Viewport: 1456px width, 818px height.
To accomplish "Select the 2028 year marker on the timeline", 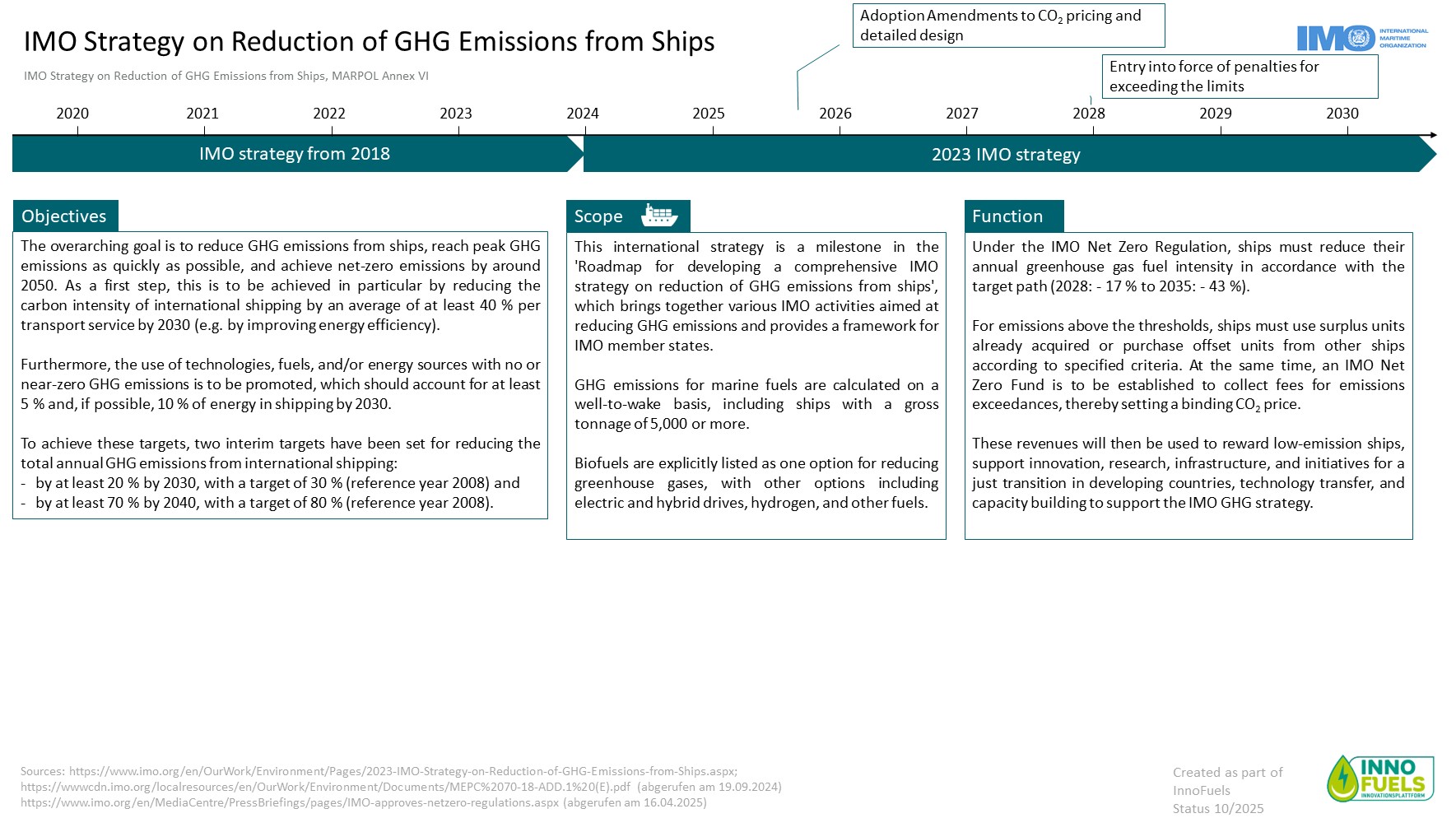I will coord(1088,114).
